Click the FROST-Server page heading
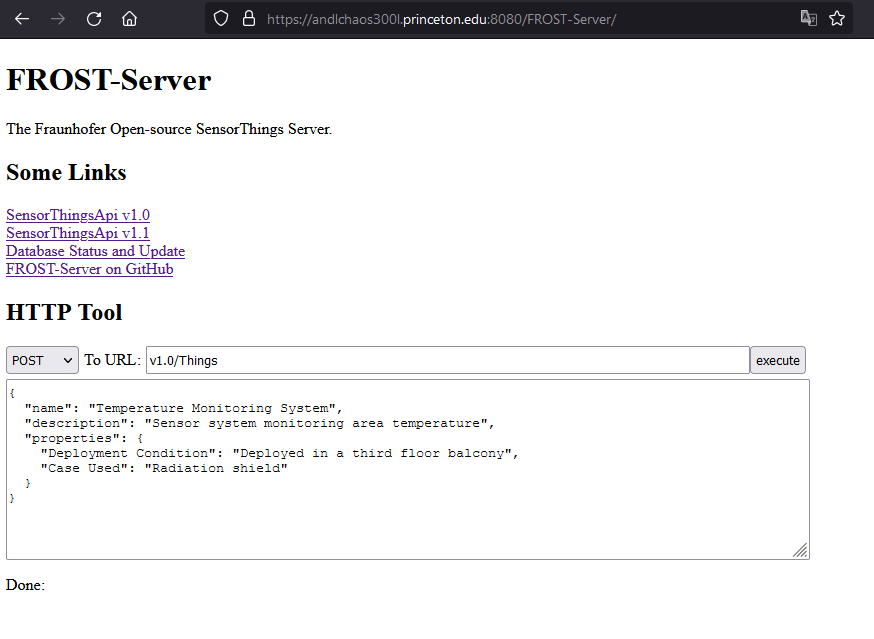Image resolution: width=874 pixels, height=639 pixels. (108, 80)
